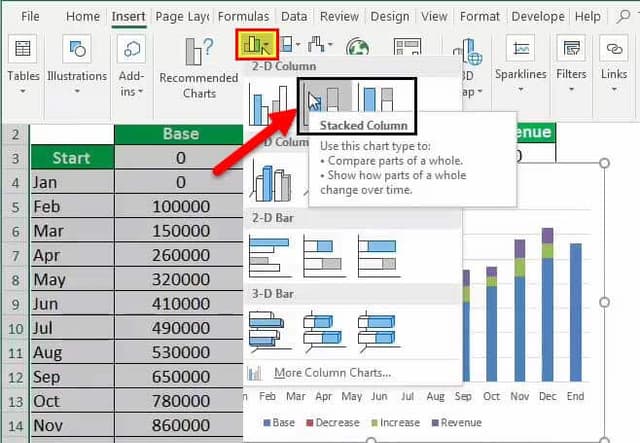Go to the Design tab

[390, 16]
